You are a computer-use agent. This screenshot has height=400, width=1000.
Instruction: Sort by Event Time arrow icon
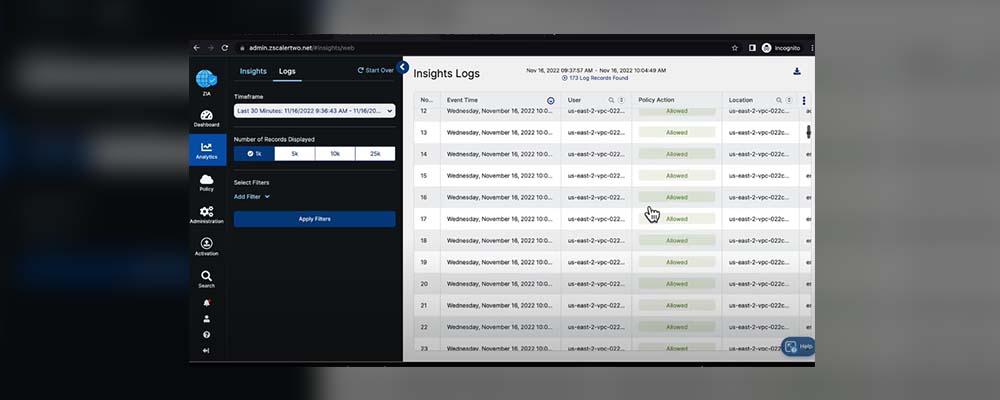coord(550,101)
